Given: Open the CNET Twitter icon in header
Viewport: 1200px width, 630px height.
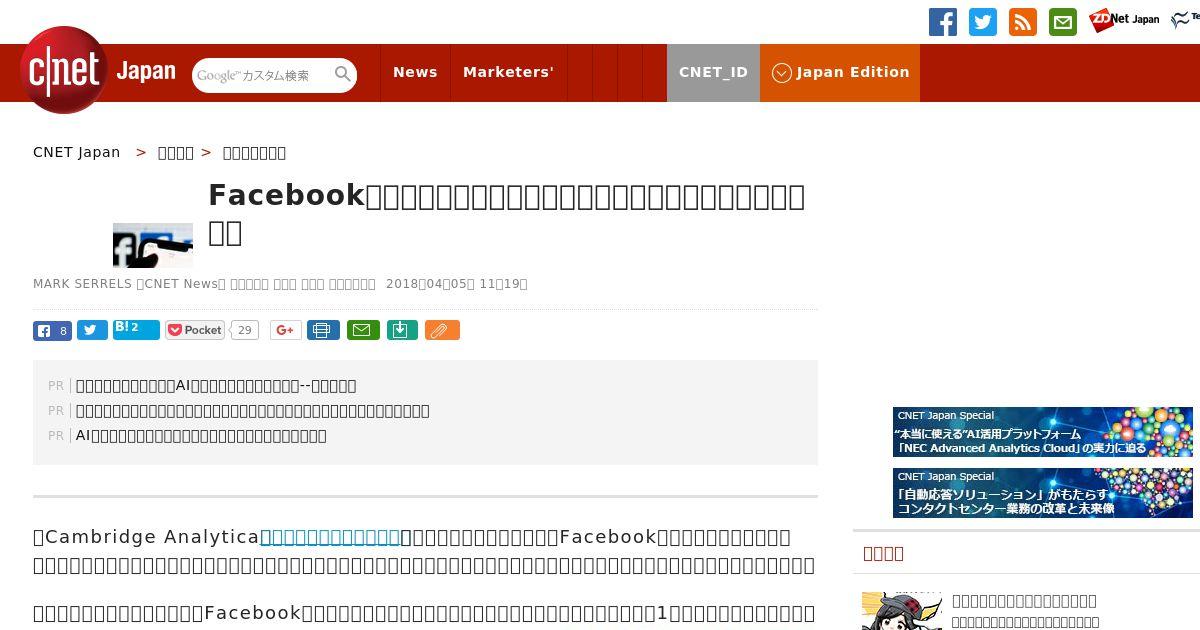Looking at the screenshot, I should pyautogui.click(x=983, y=22).
